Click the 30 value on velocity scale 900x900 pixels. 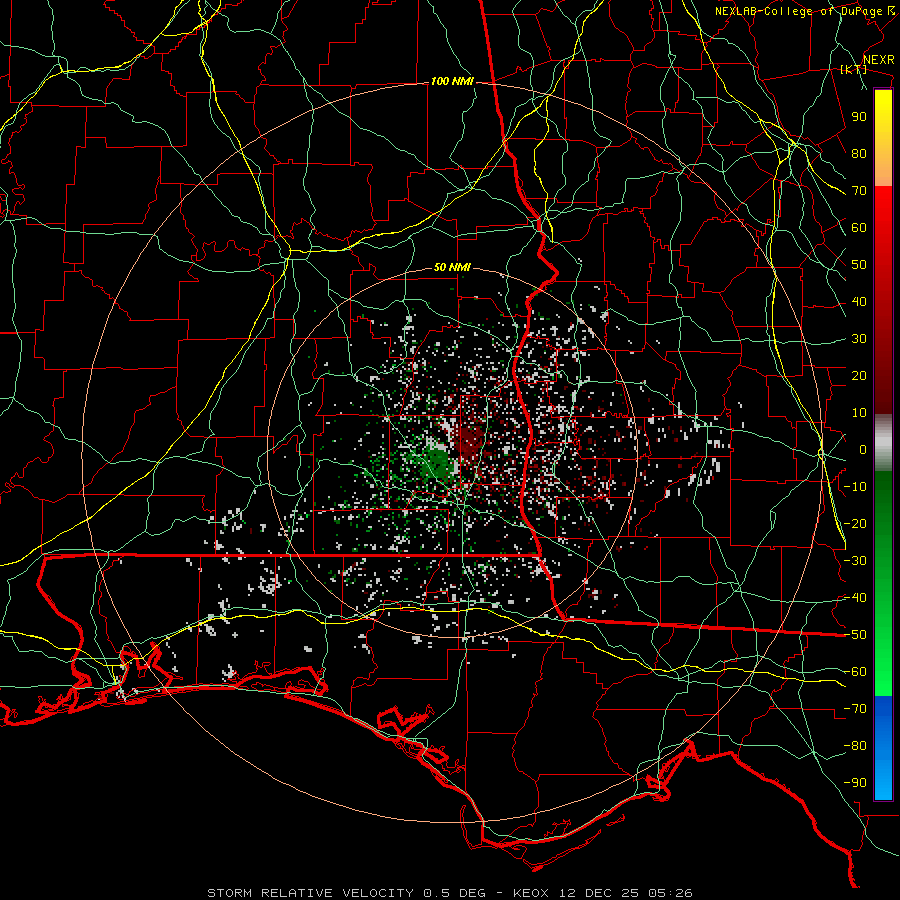coord(859,339)
